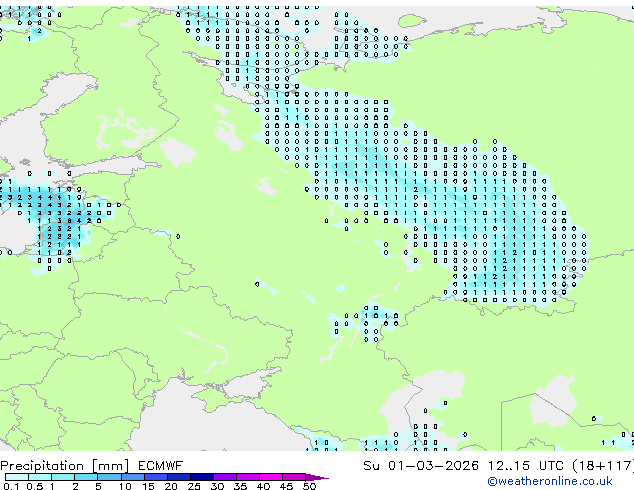Screen dimensions: 634x490
Task: Click the '30' legend label
Action: click(217, 486)
